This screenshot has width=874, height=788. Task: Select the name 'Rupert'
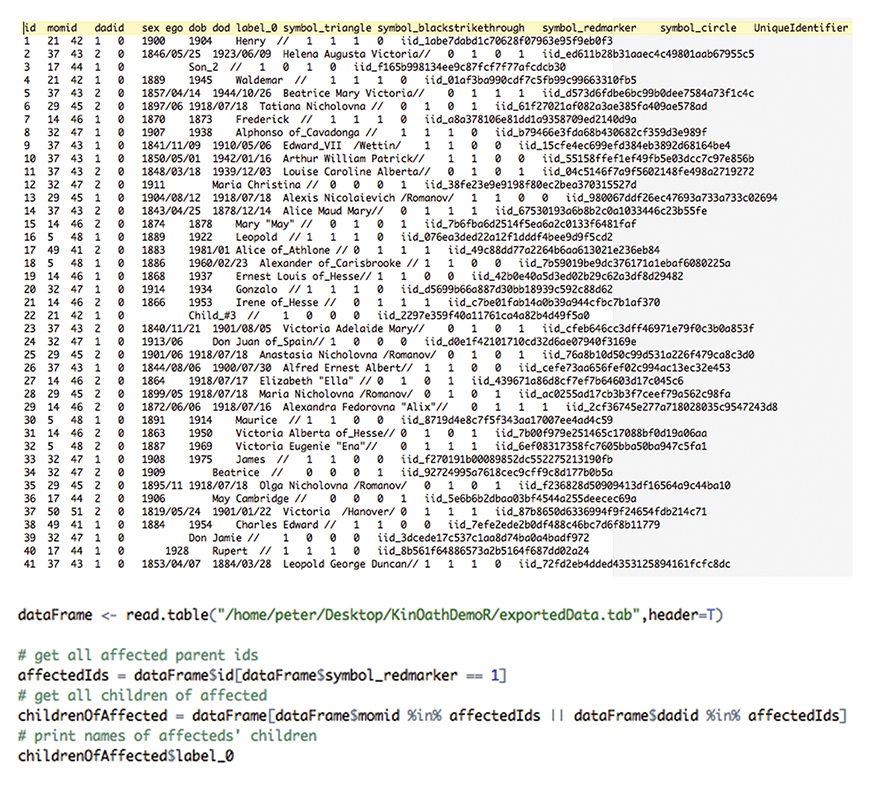coord(230,551)
